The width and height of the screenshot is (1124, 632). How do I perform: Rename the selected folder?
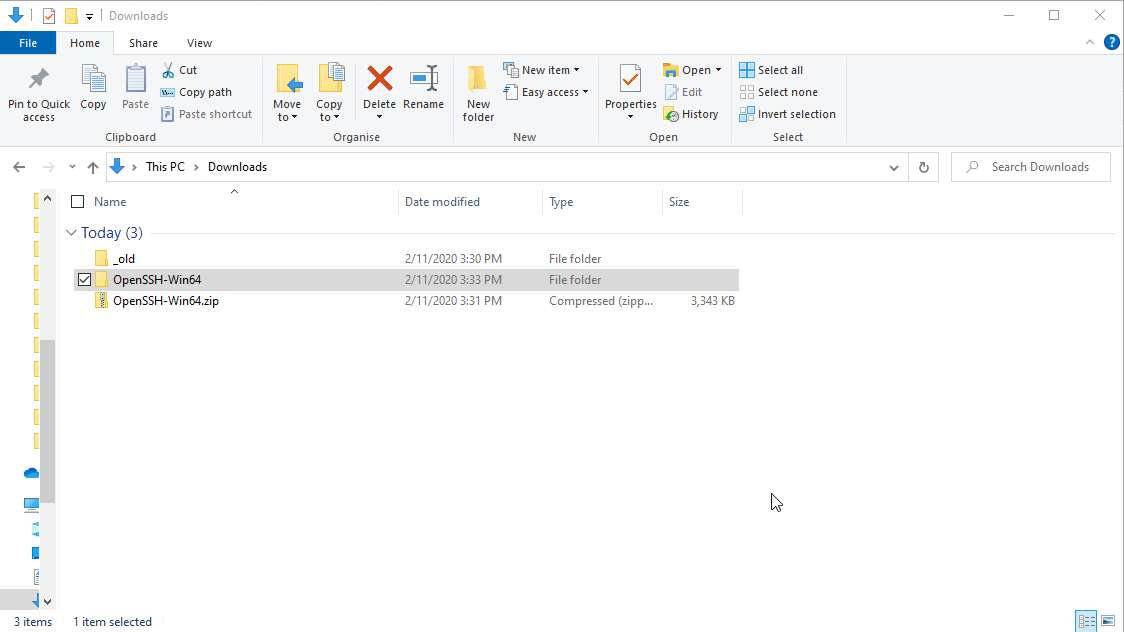tap(423, 87)
